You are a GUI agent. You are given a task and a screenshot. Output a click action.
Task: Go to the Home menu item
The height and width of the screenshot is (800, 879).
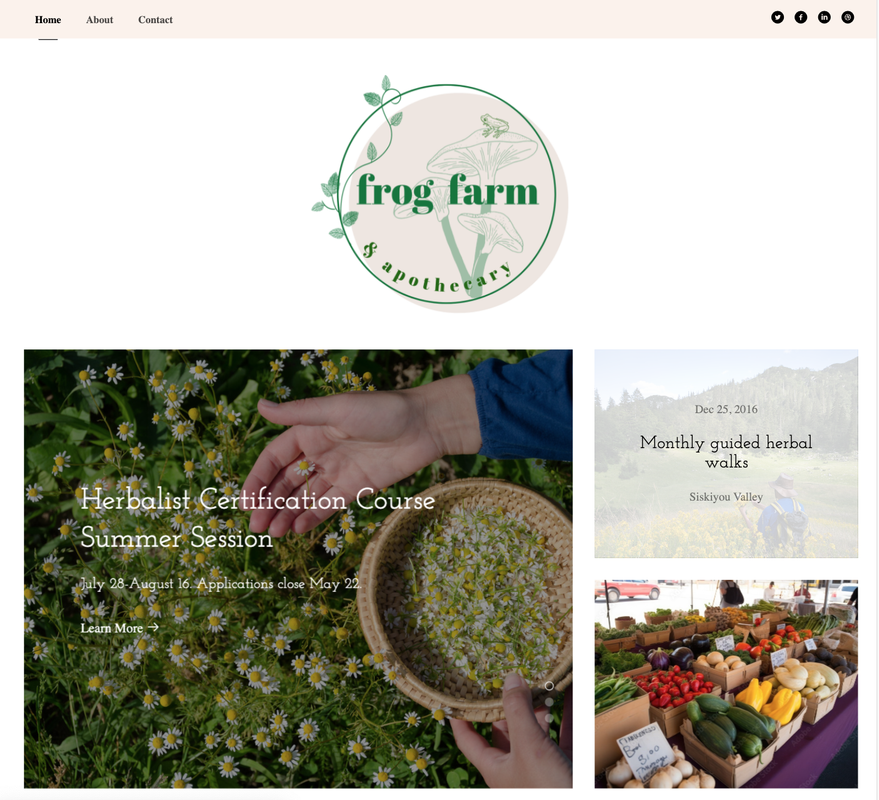[x=48, y=20]
